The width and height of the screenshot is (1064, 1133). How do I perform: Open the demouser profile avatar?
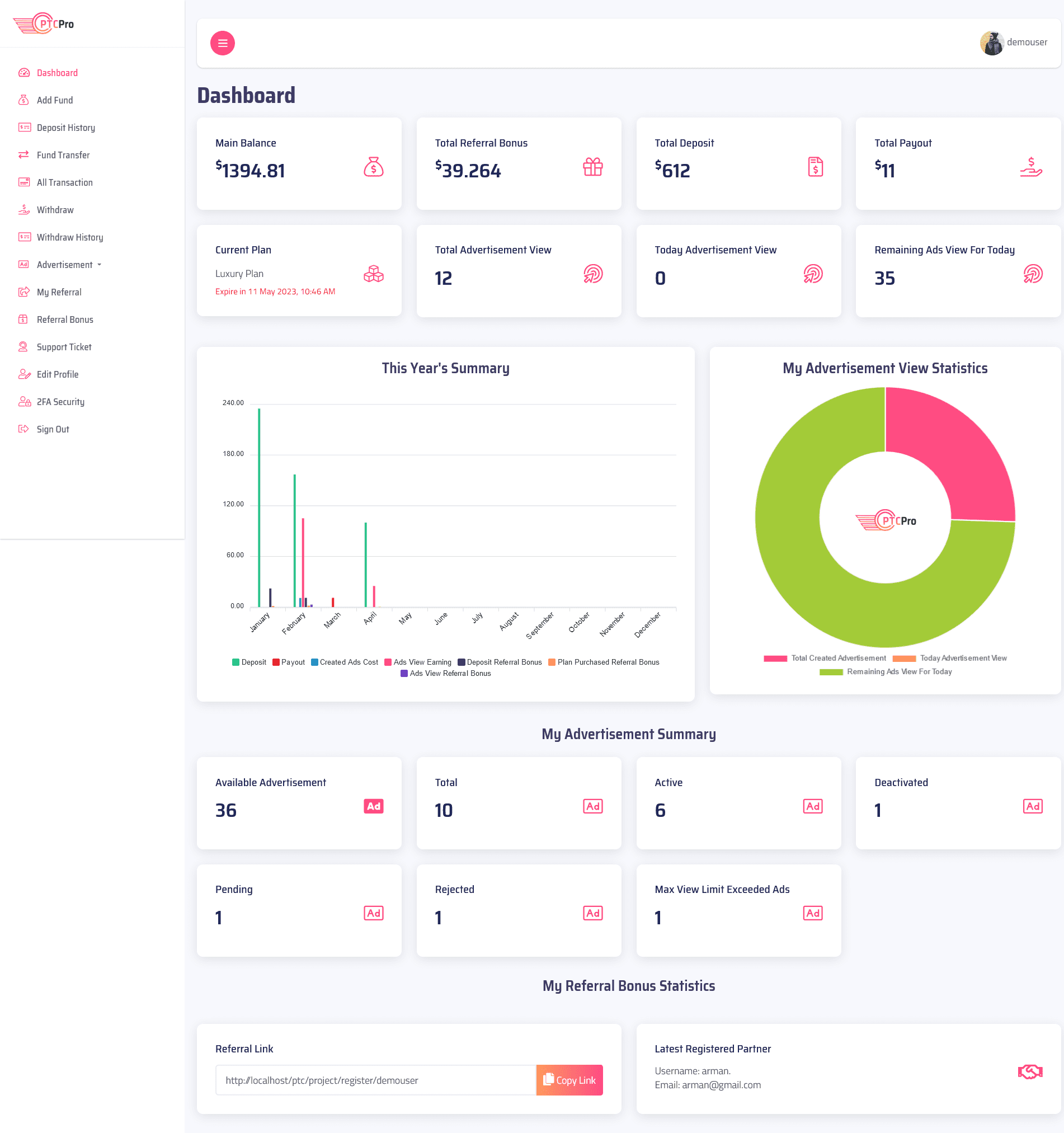(991, 43)
